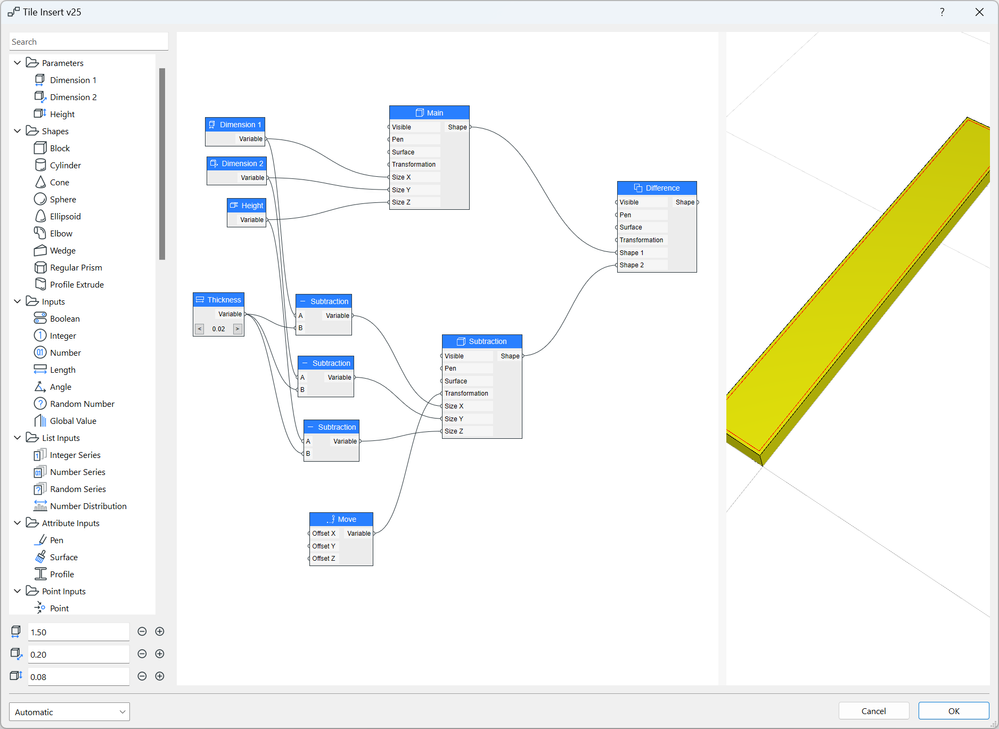Increase the 1.50 dimension value
This screenshot has height=729, width=999.
coord(160,632)
